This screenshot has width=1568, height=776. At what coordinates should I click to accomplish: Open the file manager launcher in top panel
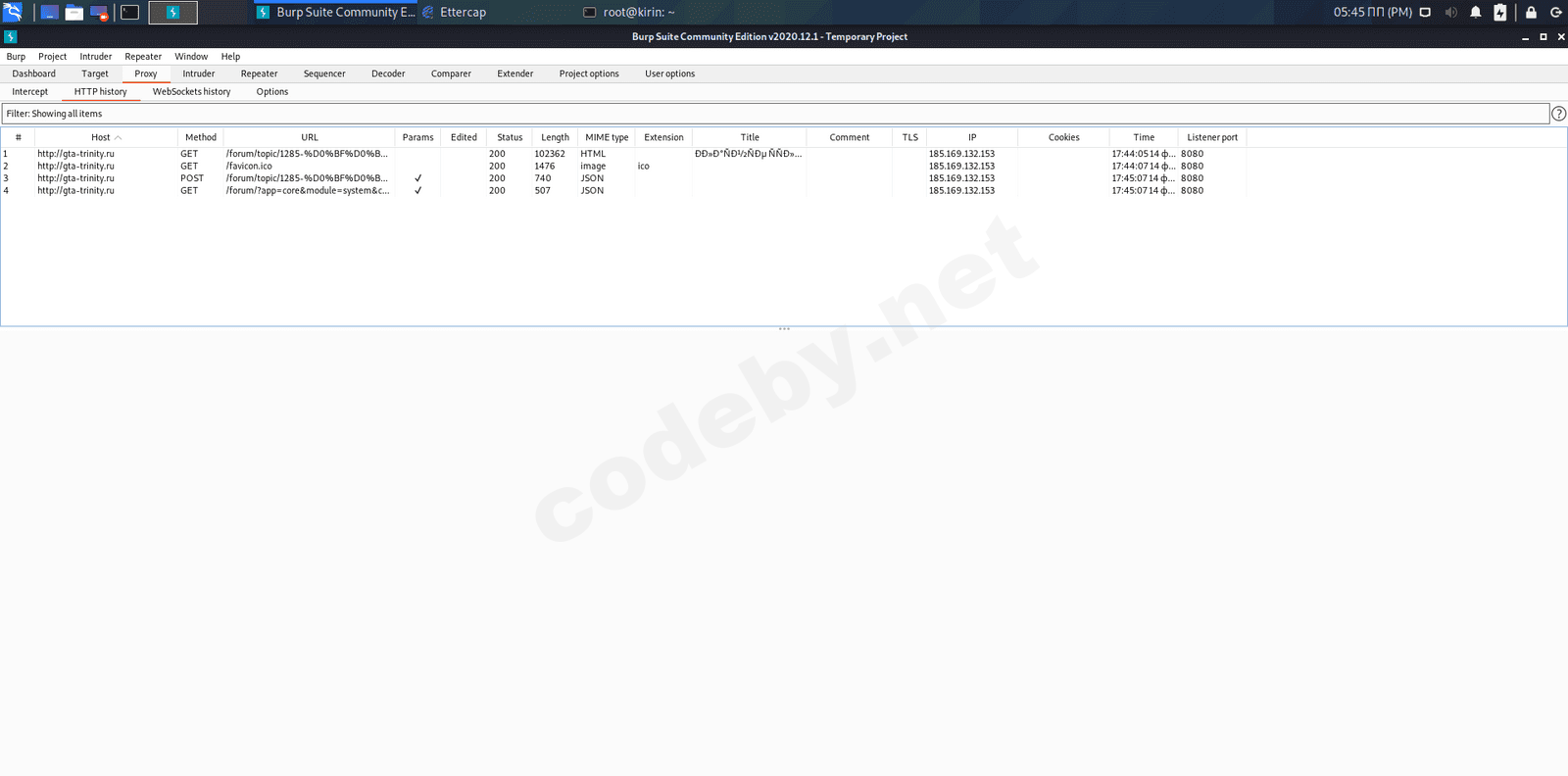coord(73,13)
